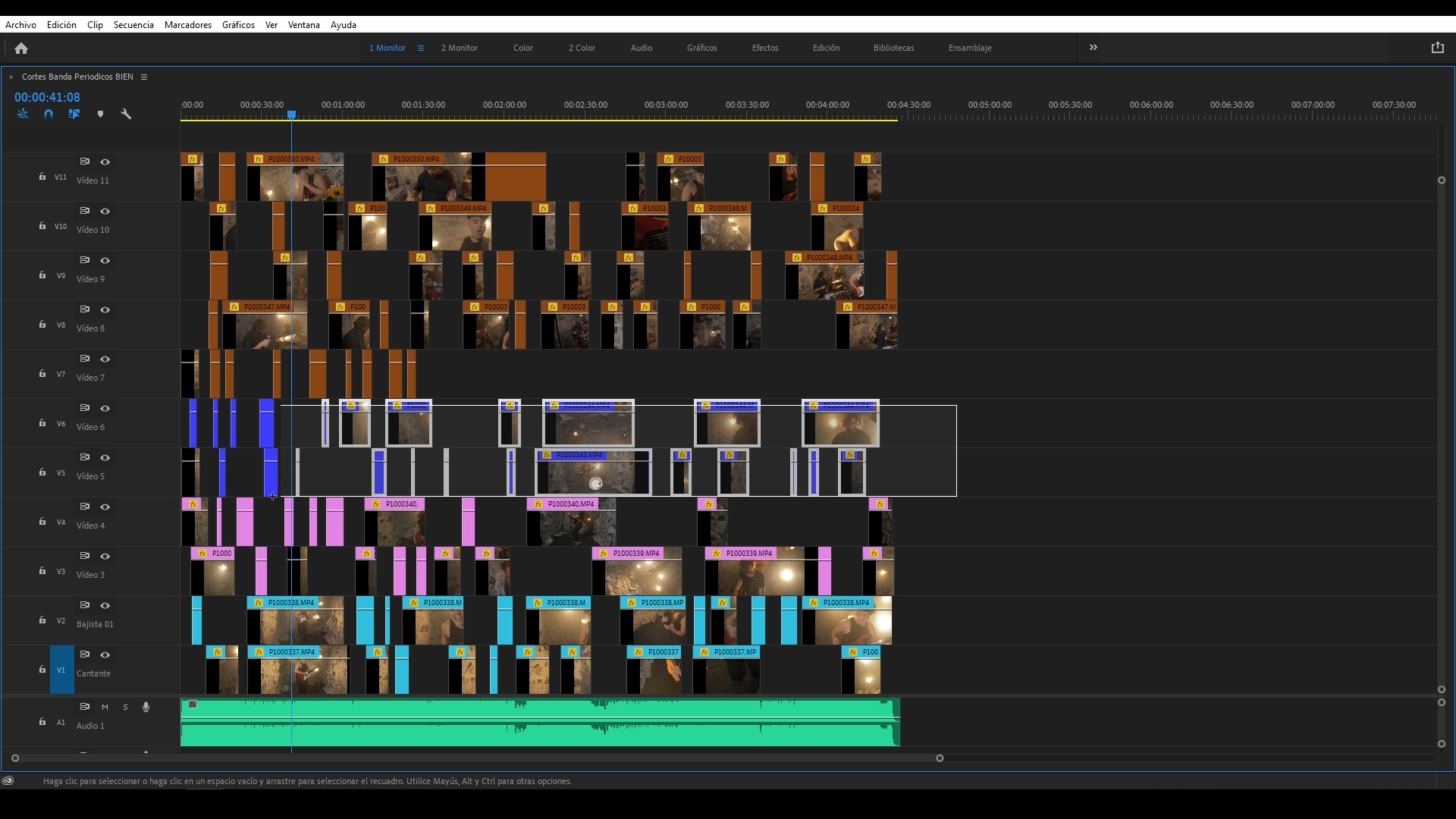Open the quick export share icon

(1437, 47)
